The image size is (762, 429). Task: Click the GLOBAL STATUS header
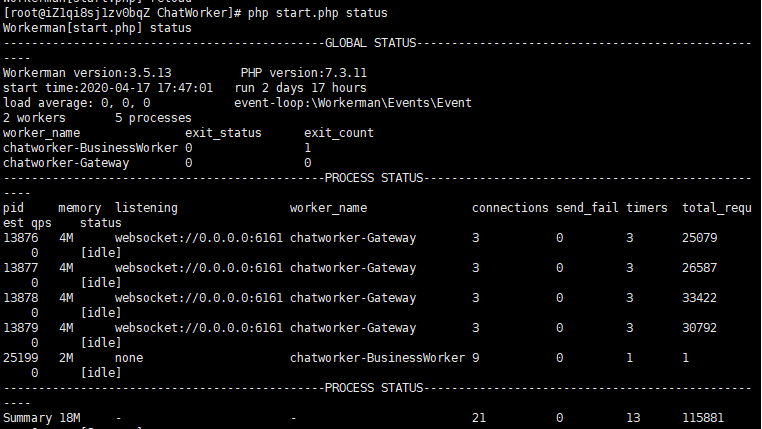(370, 43)
